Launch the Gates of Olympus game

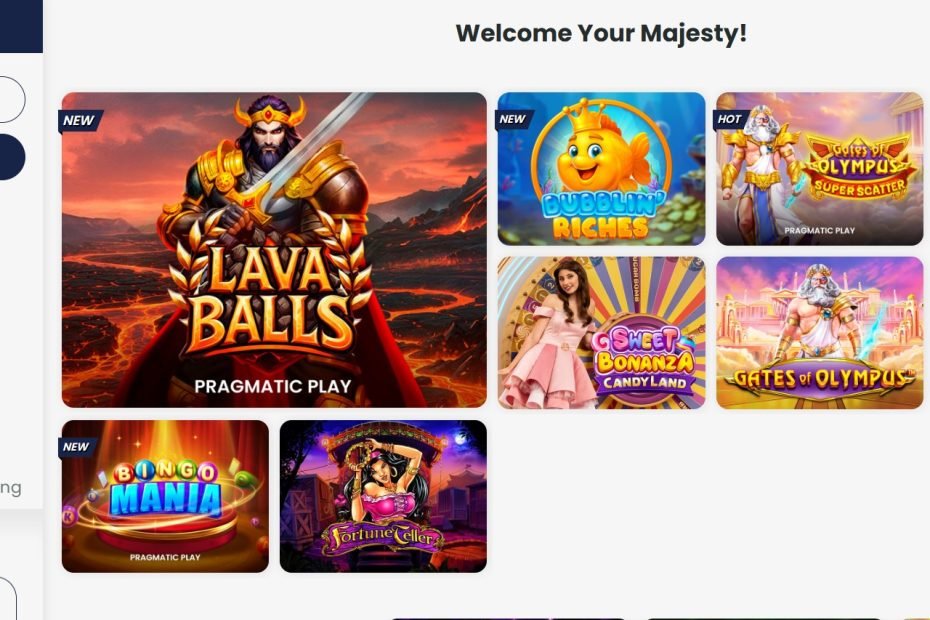coord(820,333)
